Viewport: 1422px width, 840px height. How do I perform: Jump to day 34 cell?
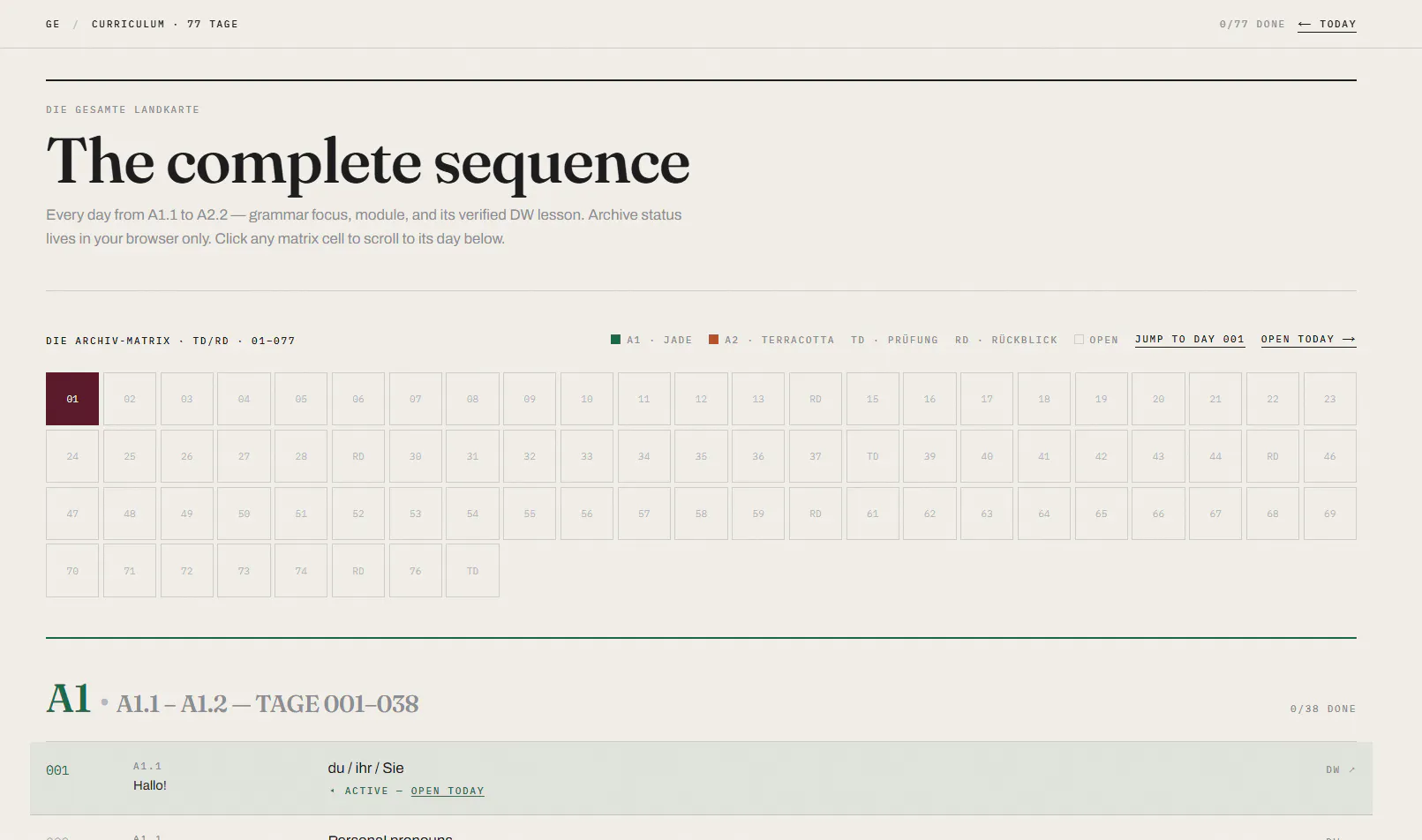tap(644, 456)
